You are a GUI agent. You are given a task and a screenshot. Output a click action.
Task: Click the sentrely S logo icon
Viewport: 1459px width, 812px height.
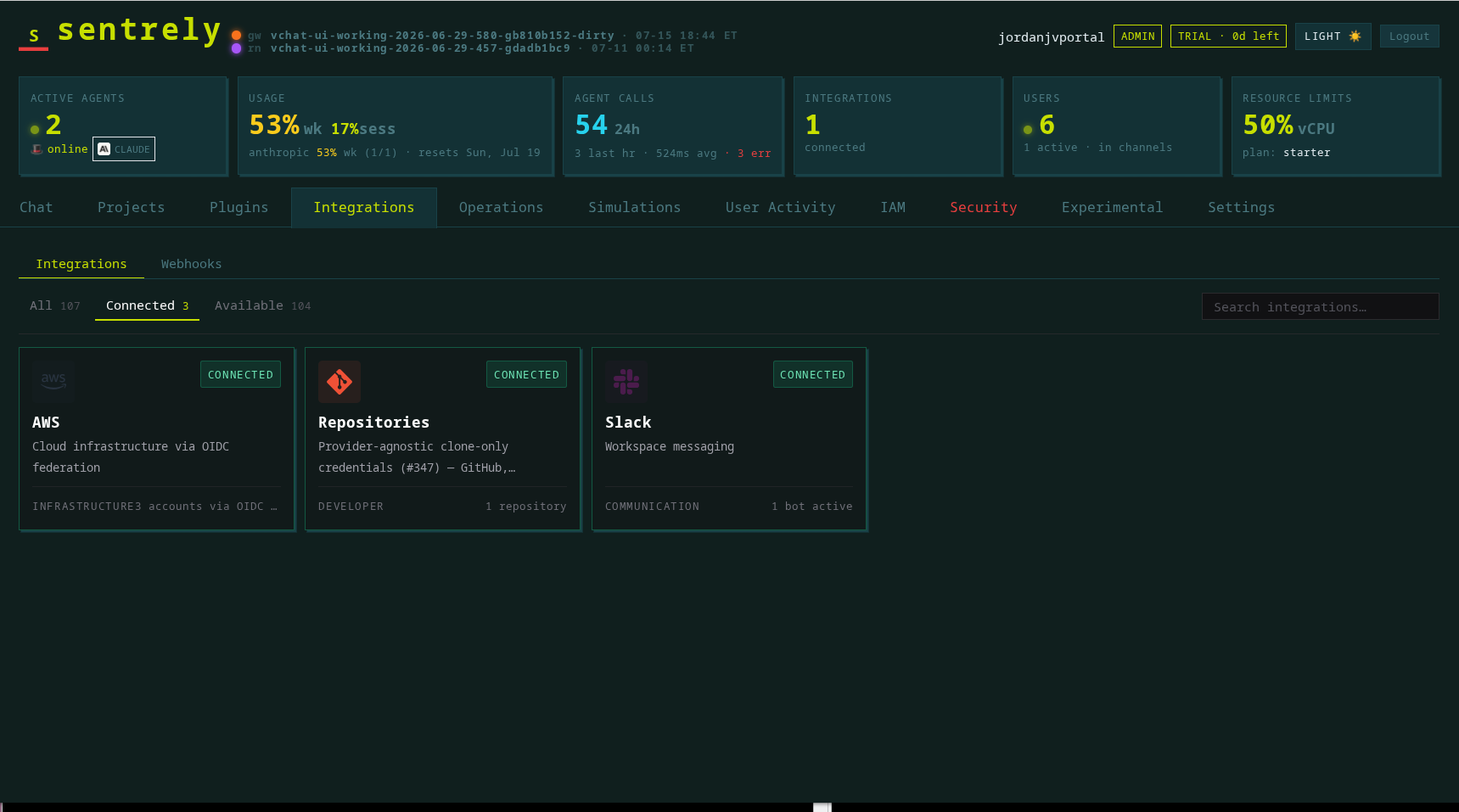34,36
